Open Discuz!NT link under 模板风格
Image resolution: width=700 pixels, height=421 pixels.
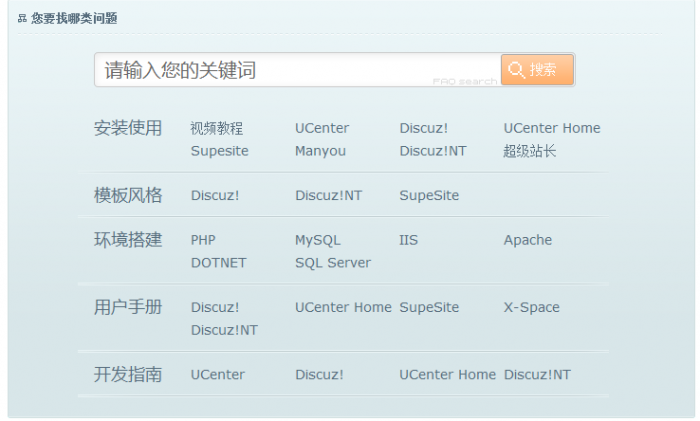(329, 196)
